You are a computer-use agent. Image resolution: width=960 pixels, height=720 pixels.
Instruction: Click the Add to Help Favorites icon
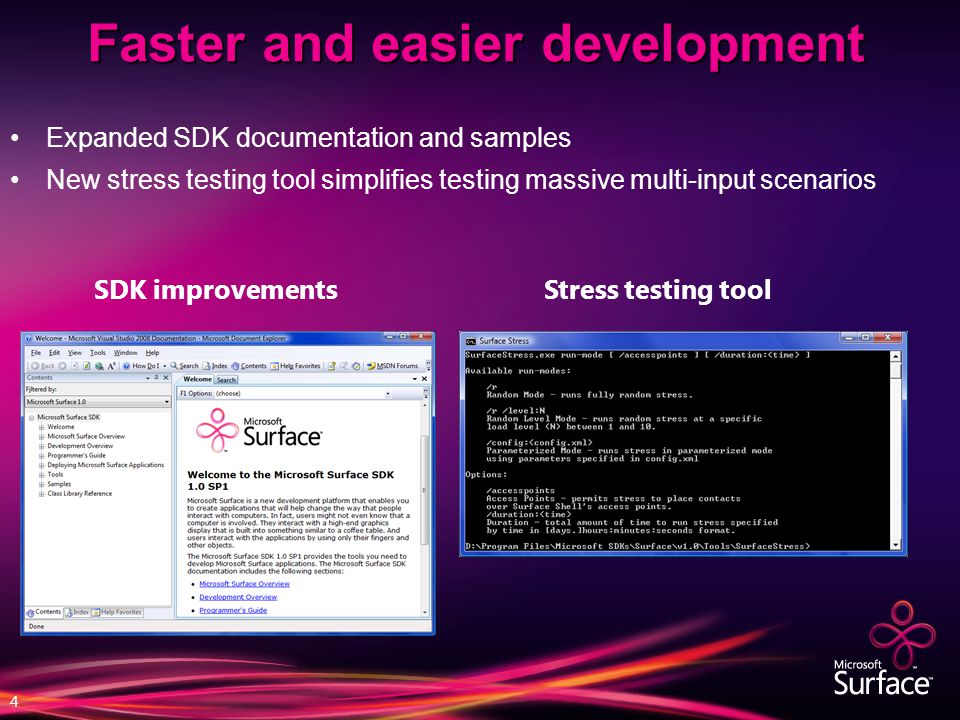click(332, 366)
